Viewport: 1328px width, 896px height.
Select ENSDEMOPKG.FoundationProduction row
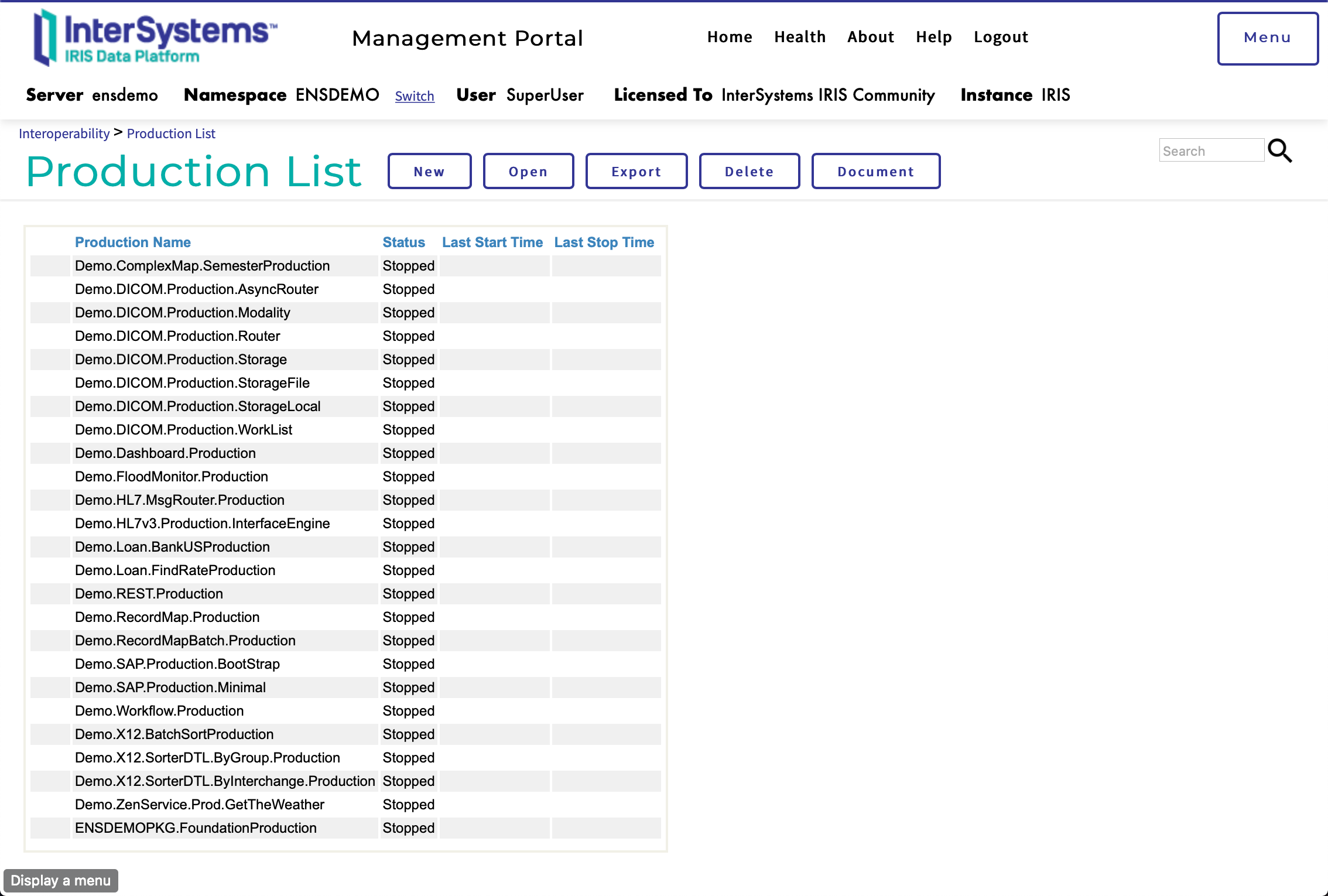[196, 828]
